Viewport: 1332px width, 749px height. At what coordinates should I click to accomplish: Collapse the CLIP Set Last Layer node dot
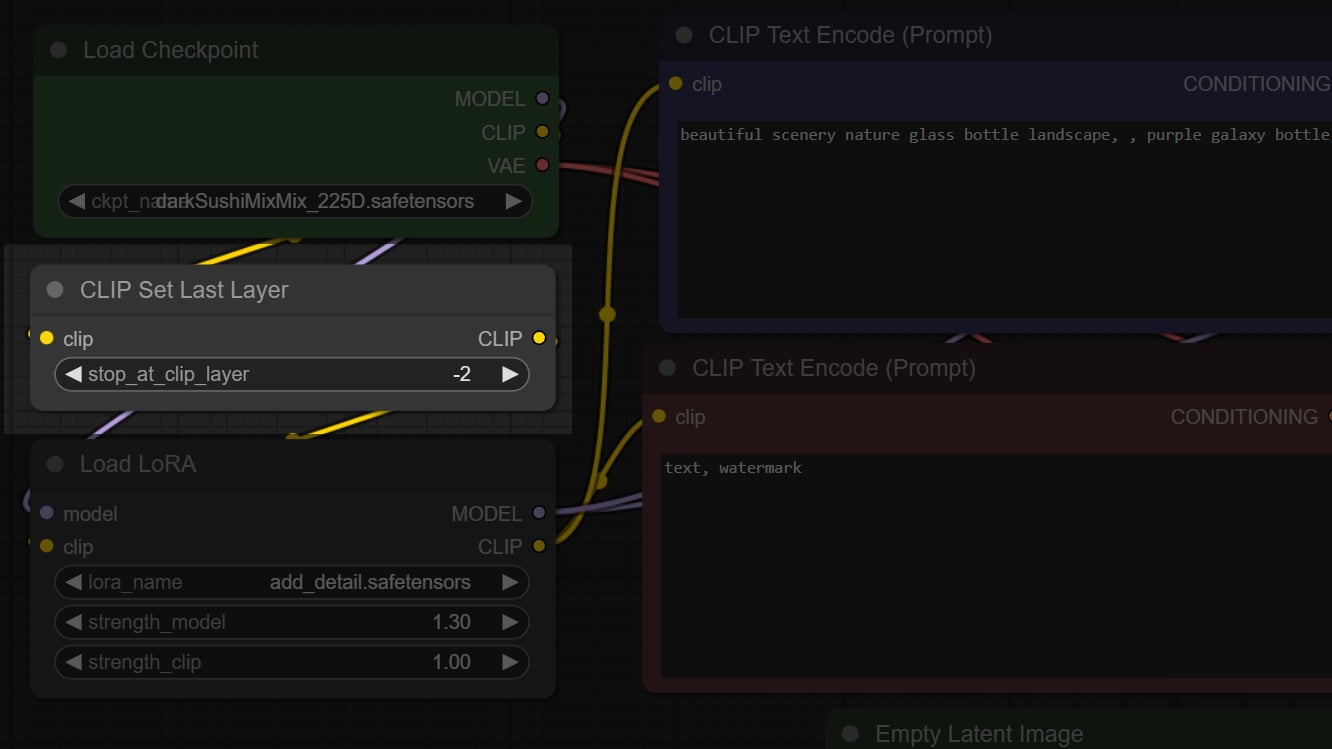[x=56, y=290]
